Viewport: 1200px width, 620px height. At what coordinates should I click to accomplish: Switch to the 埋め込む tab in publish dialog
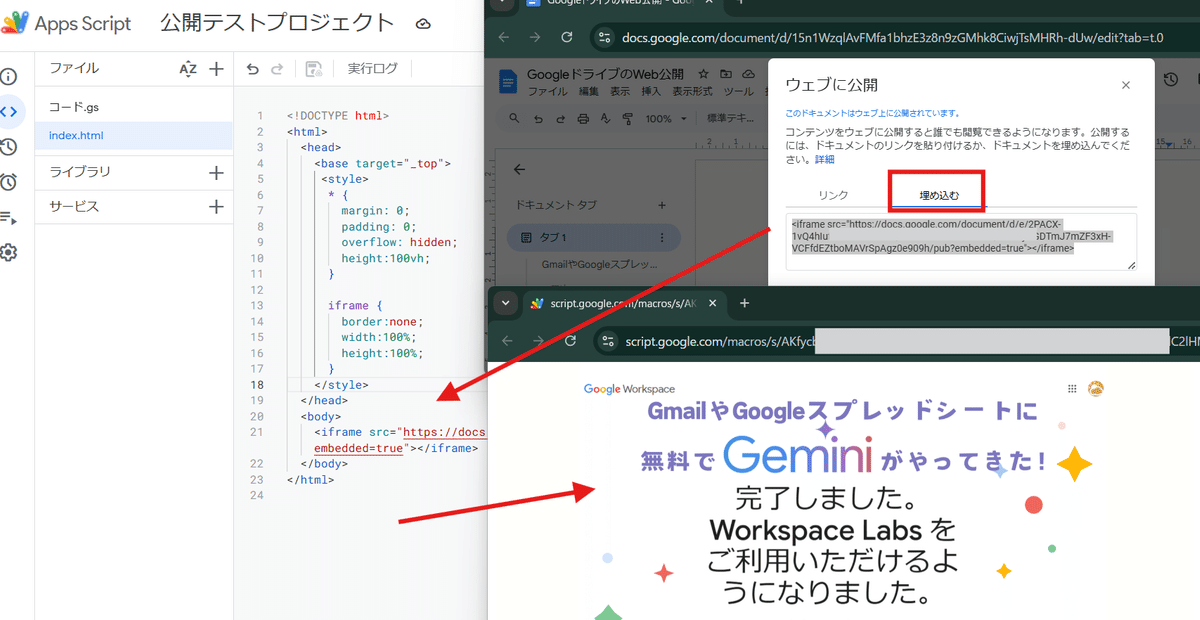point(937,196)
